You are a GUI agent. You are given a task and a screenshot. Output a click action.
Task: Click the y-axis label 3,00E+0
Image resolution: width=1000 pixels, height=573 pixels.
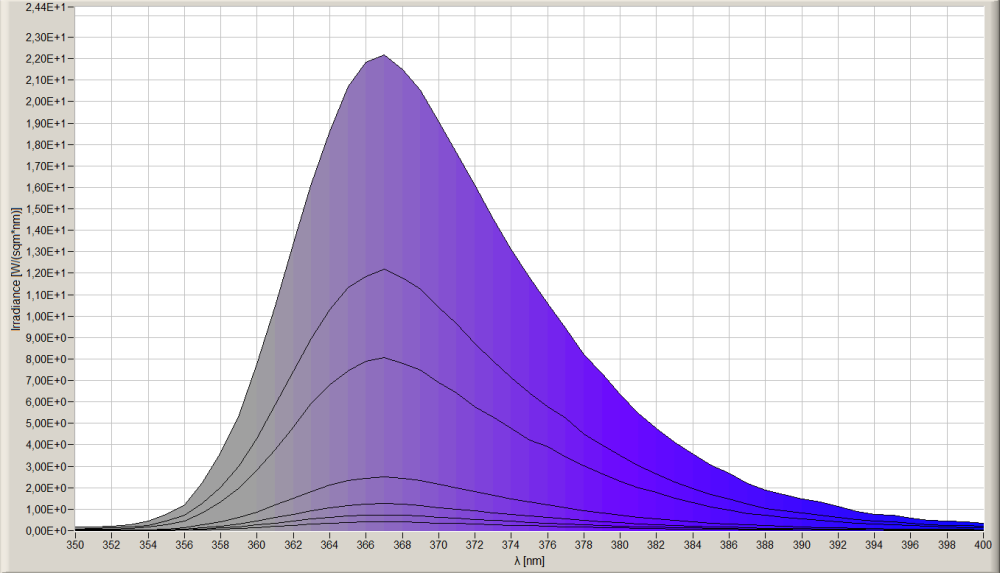[x=44, y=466]
